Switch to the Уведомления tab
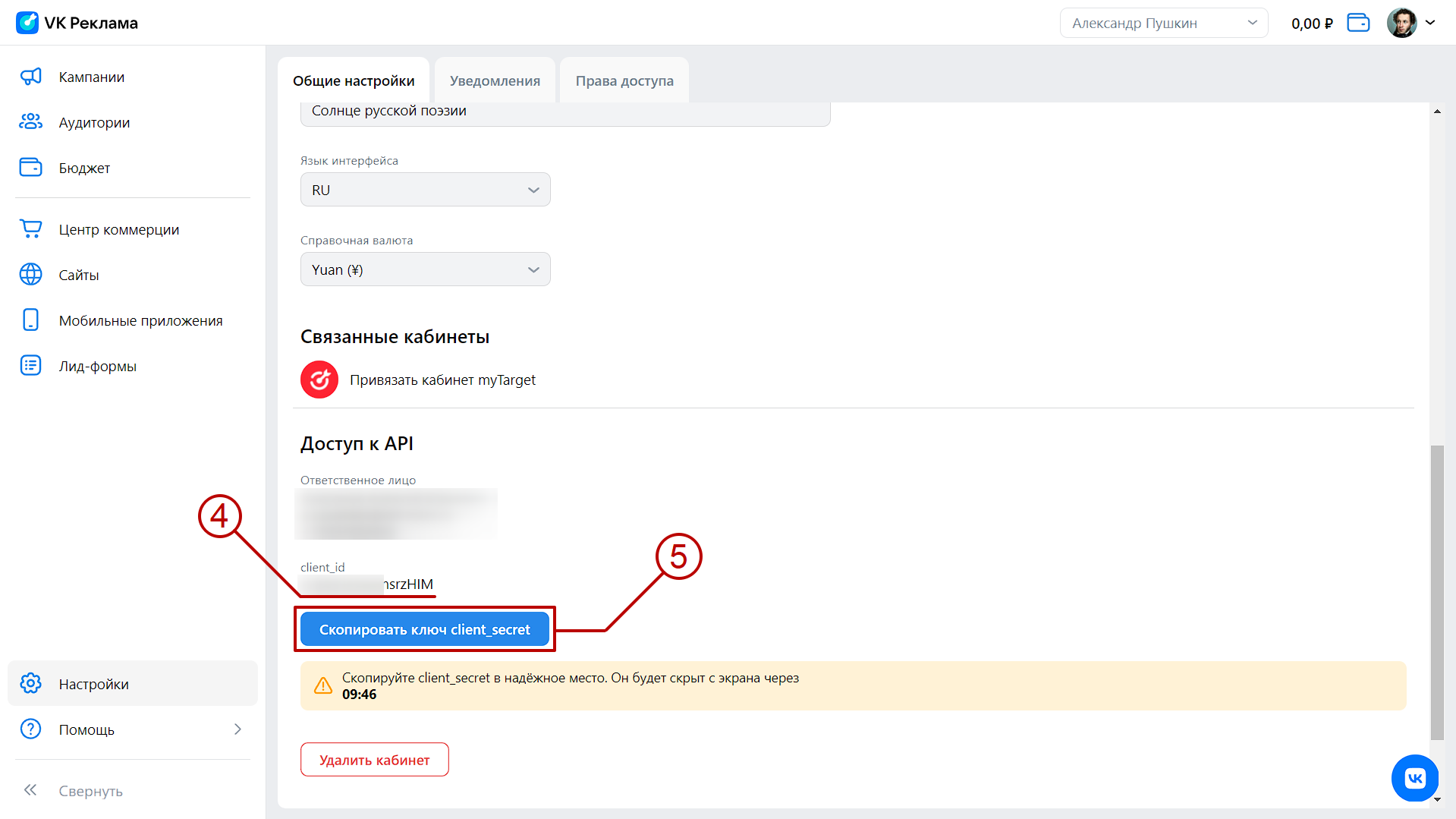The height and width of the screenshot is (819, 1456). click(495, 80)
